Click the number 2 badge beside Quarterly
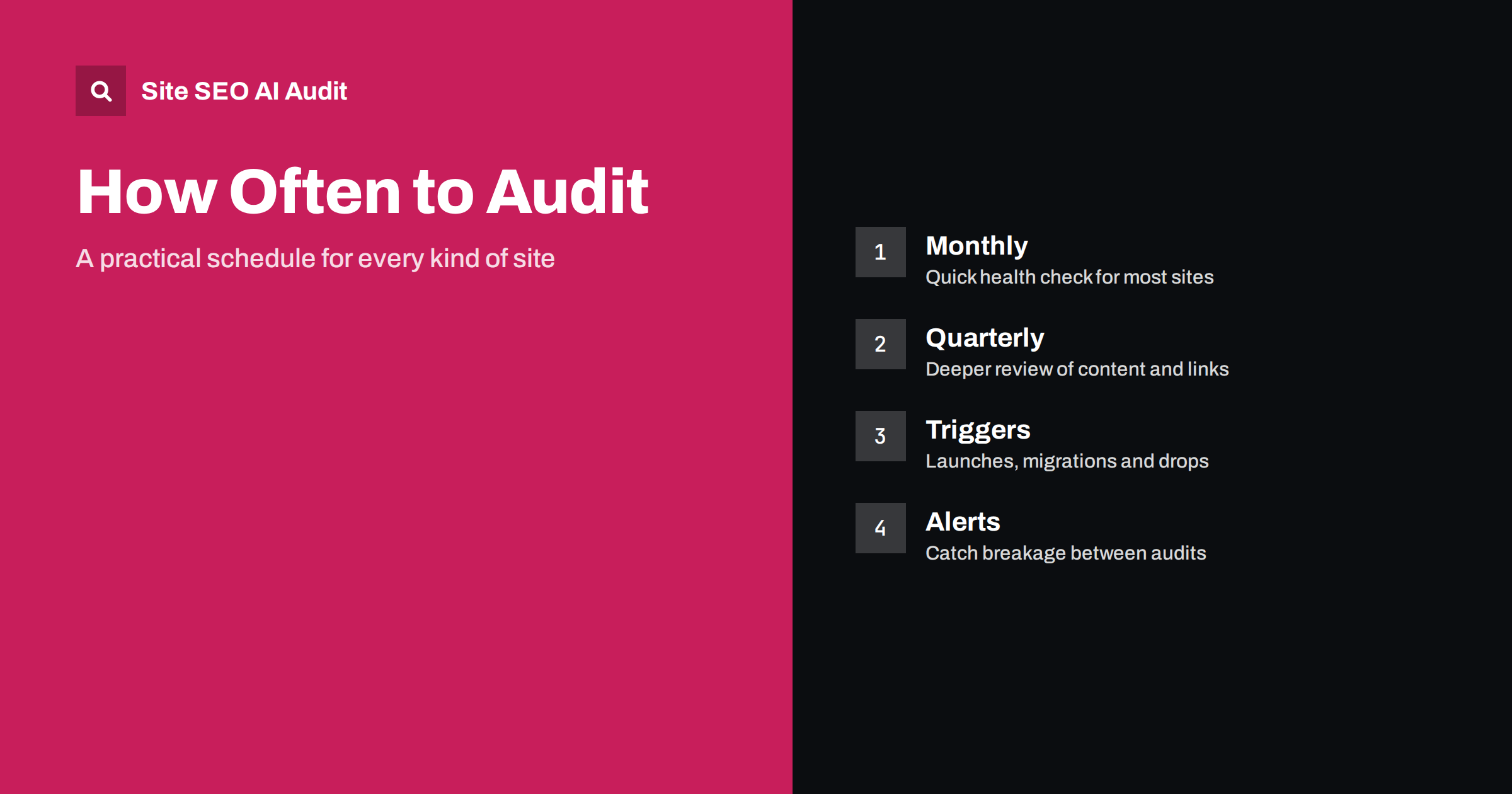This screenshot has width=1512, height=794. tap(880, 344)
